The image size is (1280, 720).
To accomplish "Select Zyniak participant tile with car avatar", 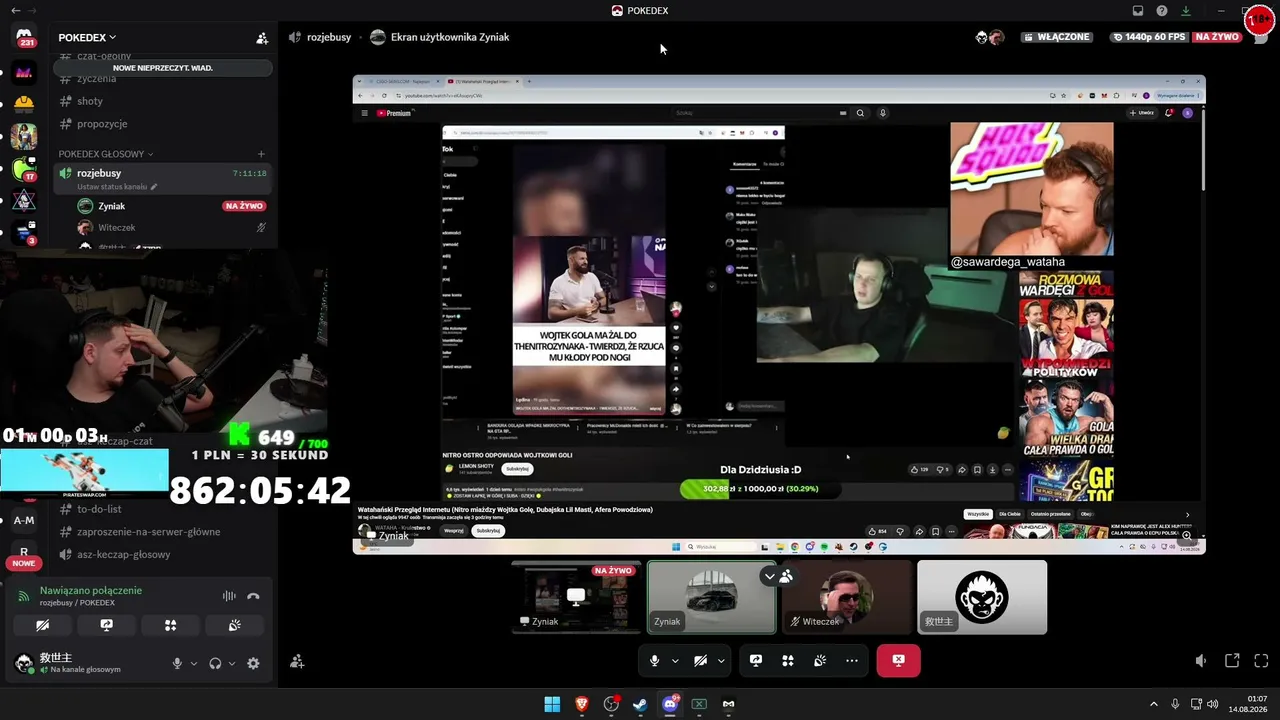I will tap(712, 597).
